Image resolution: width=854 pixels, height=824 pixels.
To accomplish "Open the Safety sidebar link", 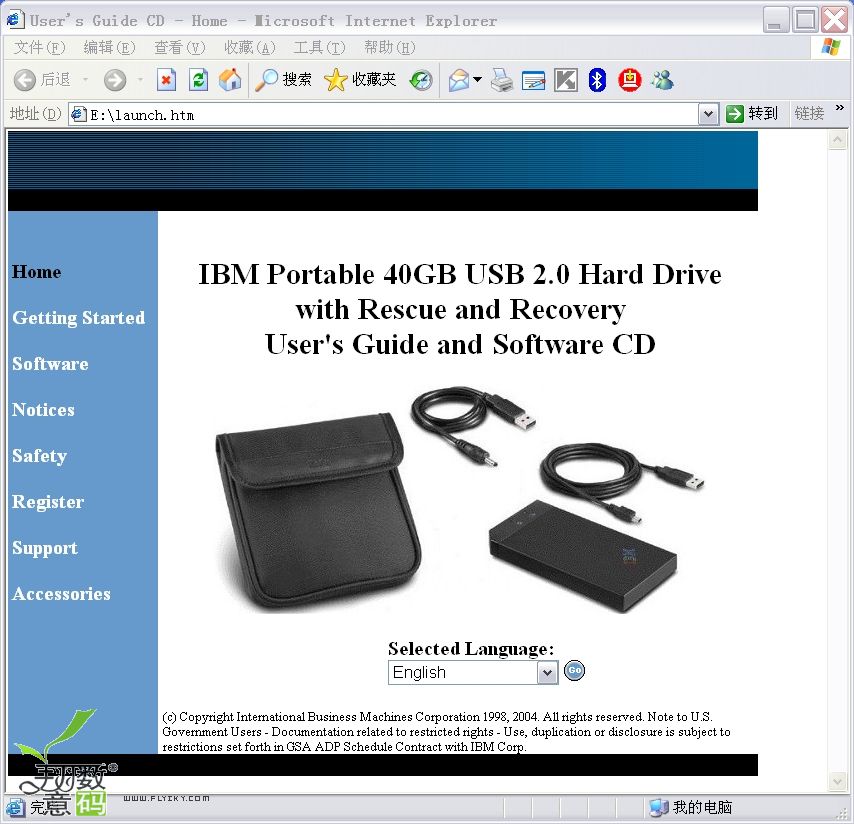I will (39, 456).
